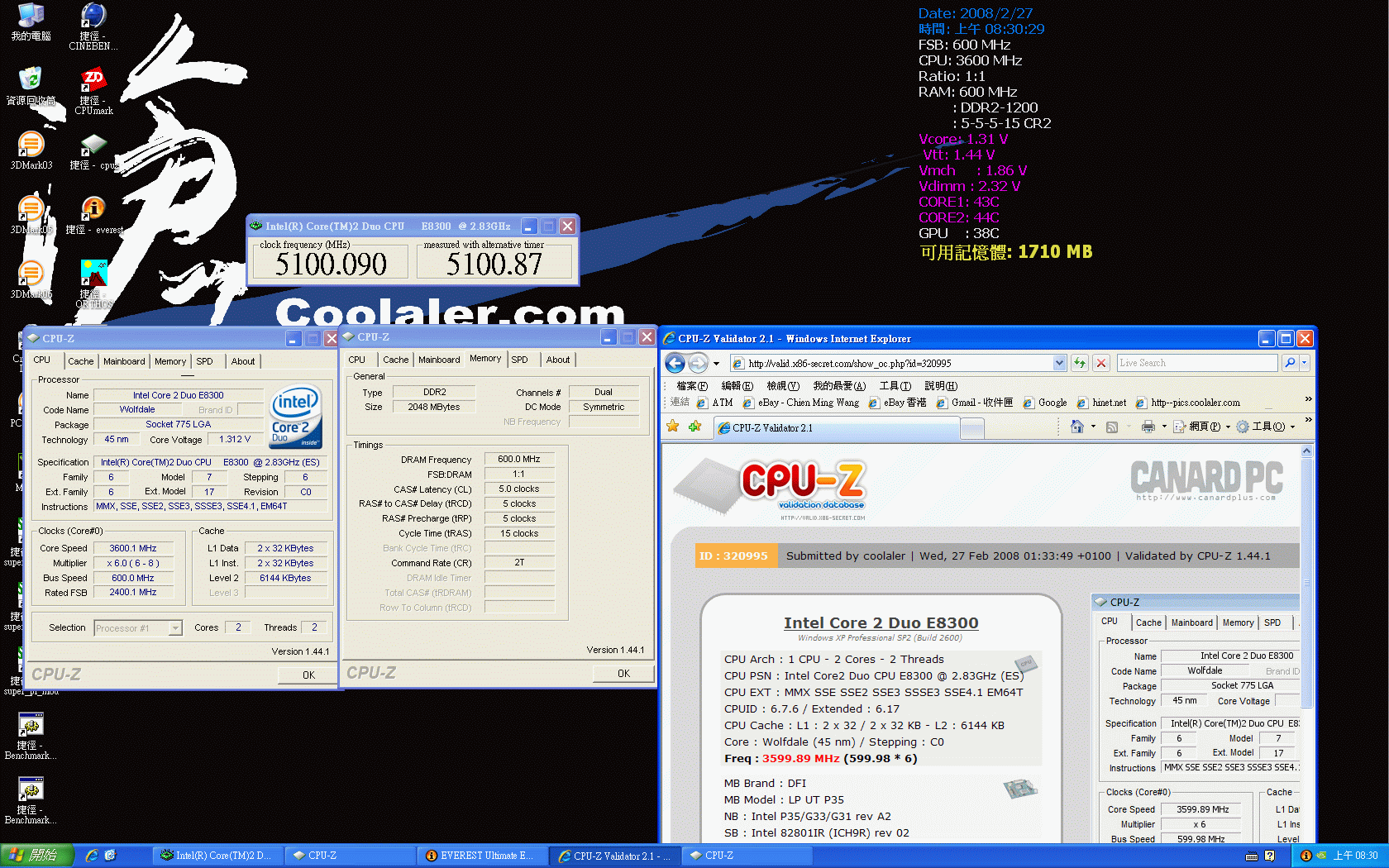Screen dimensions: 1389x868
Task: Click the 600.0 MHz DRAM Frequency field
Action: [x=518, y=459]
